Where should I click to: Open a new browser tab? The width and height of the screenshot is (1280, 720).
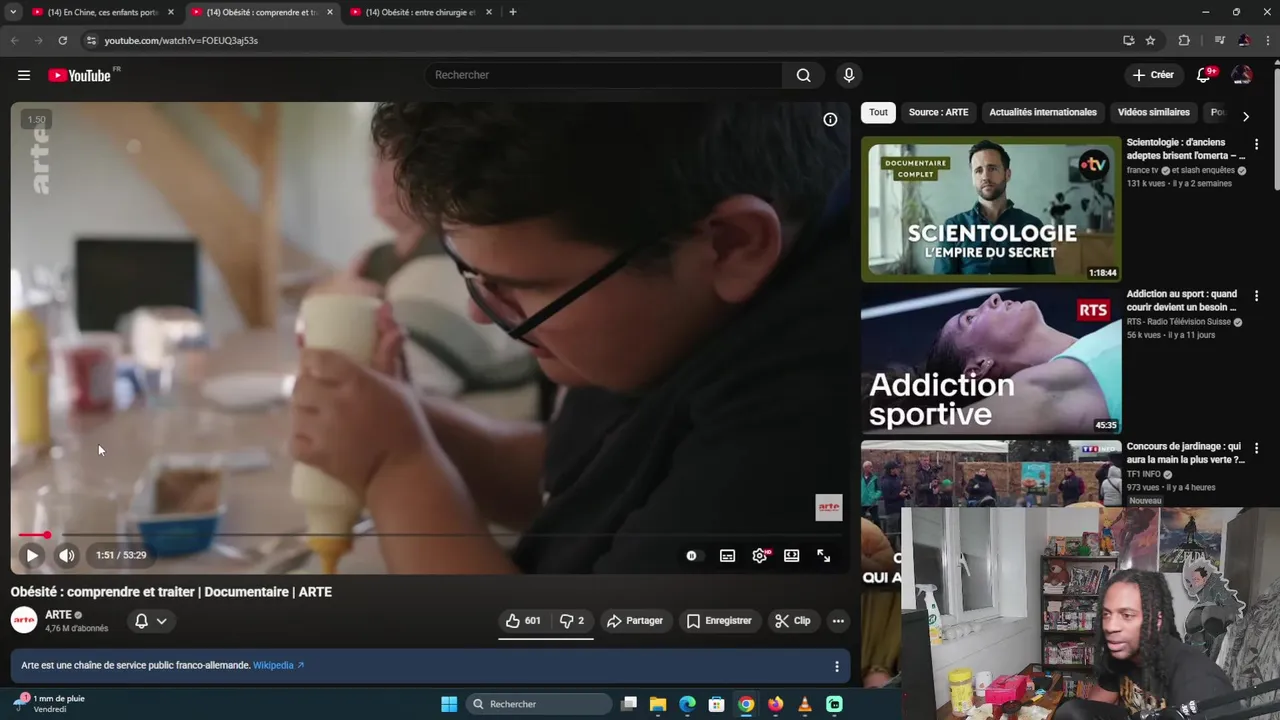click(513, 12)
